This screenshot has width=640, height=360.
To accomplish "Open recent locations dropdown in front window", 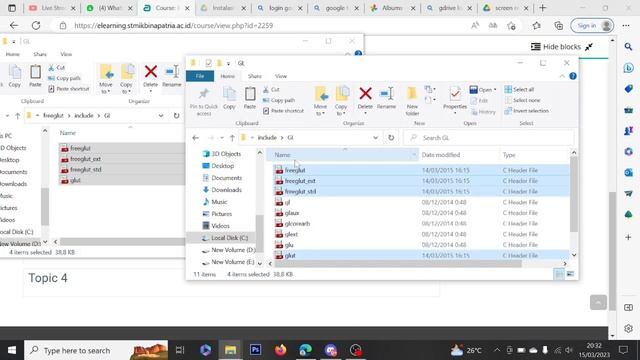I will pos(222,138).
